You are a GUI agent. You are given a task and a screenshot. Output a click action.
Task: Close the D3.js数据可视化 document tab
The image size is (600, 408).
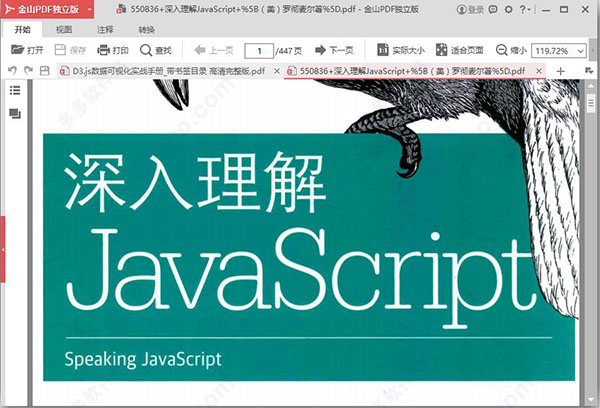(x=277, y=71)
